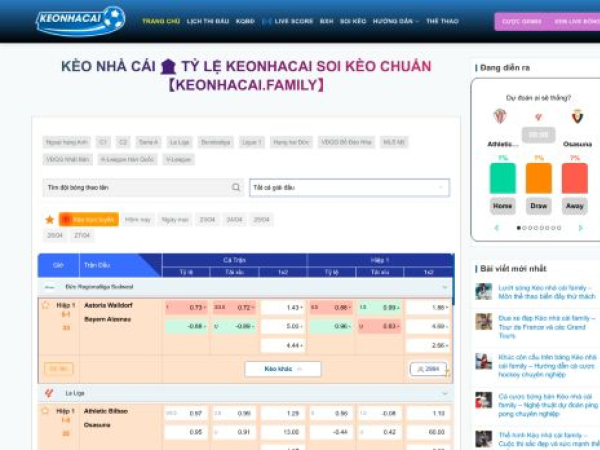Viewport: 600px width, 450px height.
Task: Filter by Bundesliga league tag
Action: (x=216, y=142)
